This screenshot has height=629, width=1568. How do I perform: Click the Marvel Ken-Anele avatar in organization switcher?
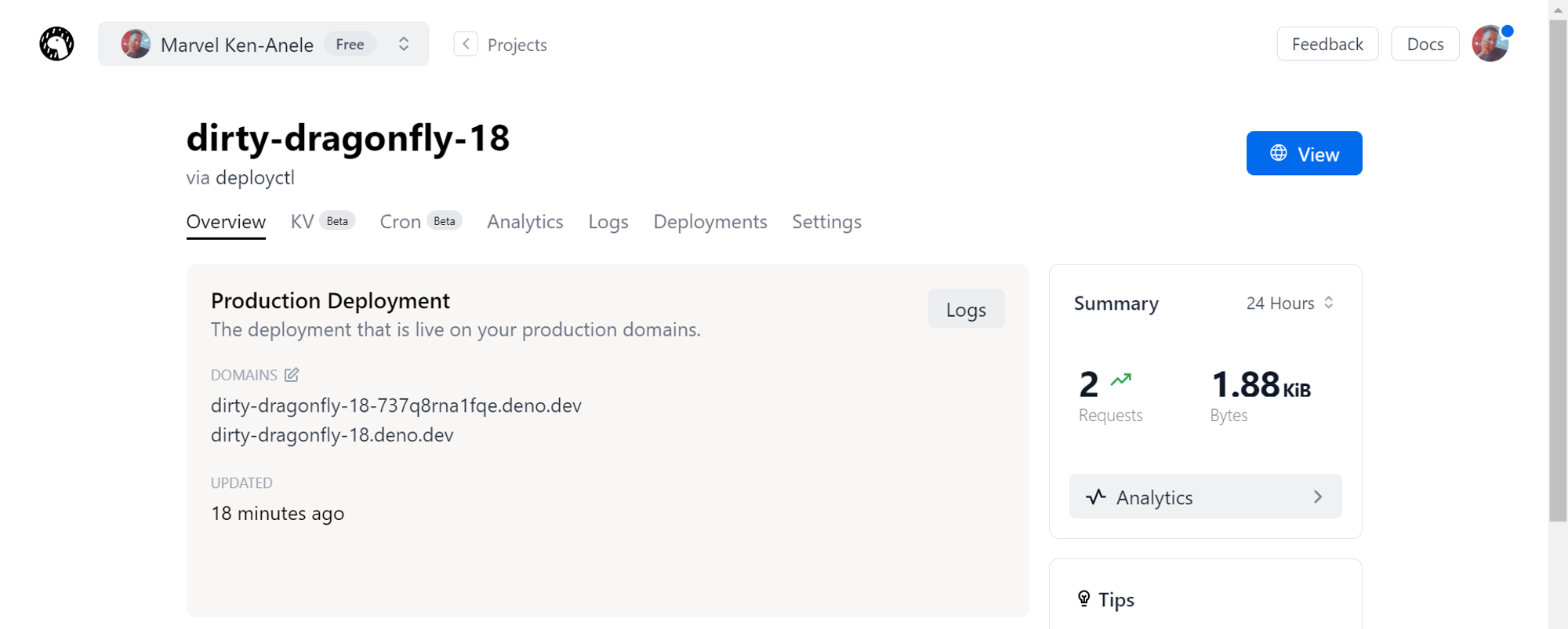(136, 44)
